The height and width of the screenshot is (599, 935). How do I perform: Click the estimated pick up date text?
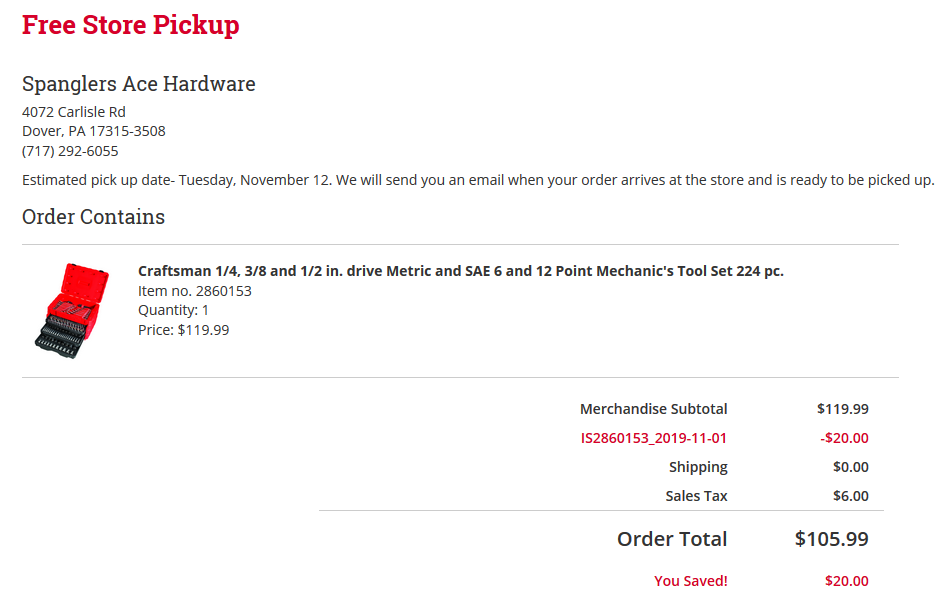(478, 180)
